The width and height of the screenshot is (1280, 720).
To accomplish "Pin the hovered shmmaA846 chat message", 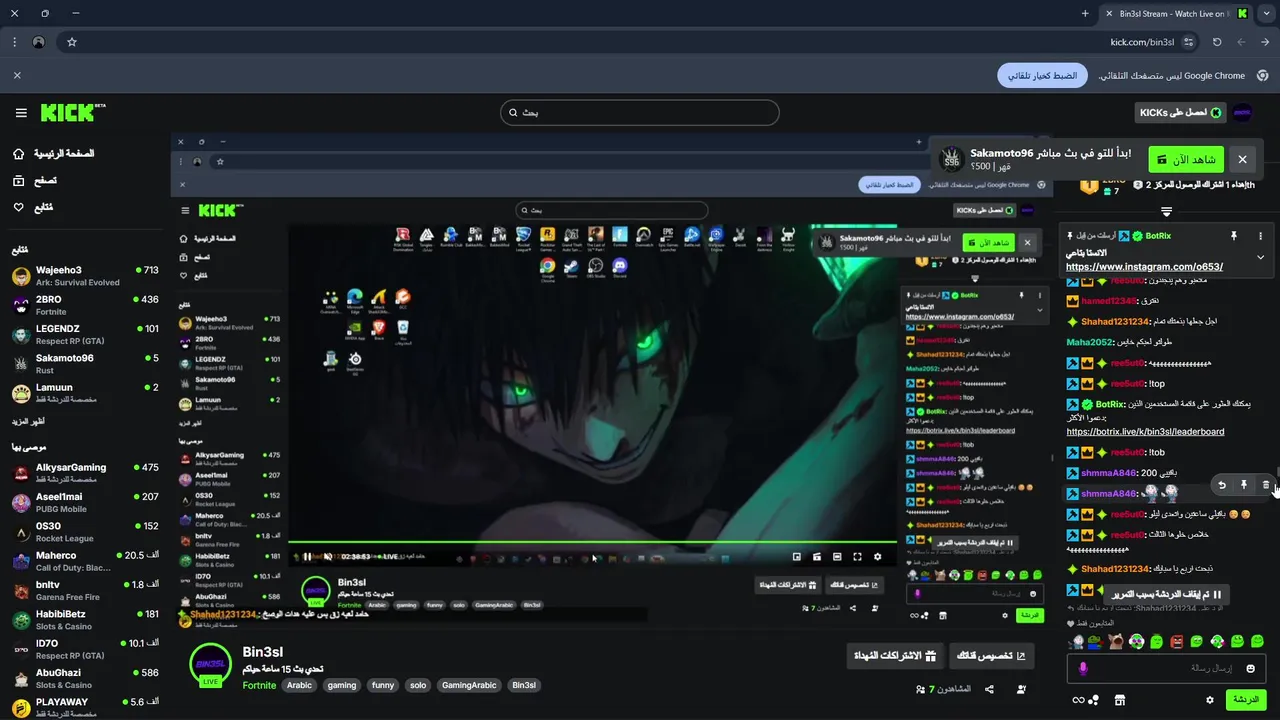I will pyautogui.click(x=1244, y=485).
